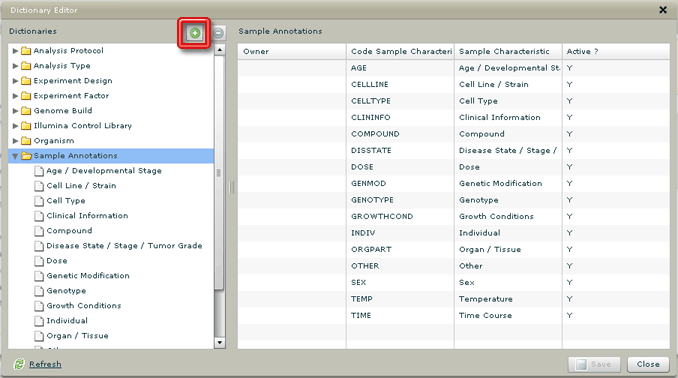Expand the Experiment Factor dictionary
The image size is (678, 378).
[x=15, y=96]
